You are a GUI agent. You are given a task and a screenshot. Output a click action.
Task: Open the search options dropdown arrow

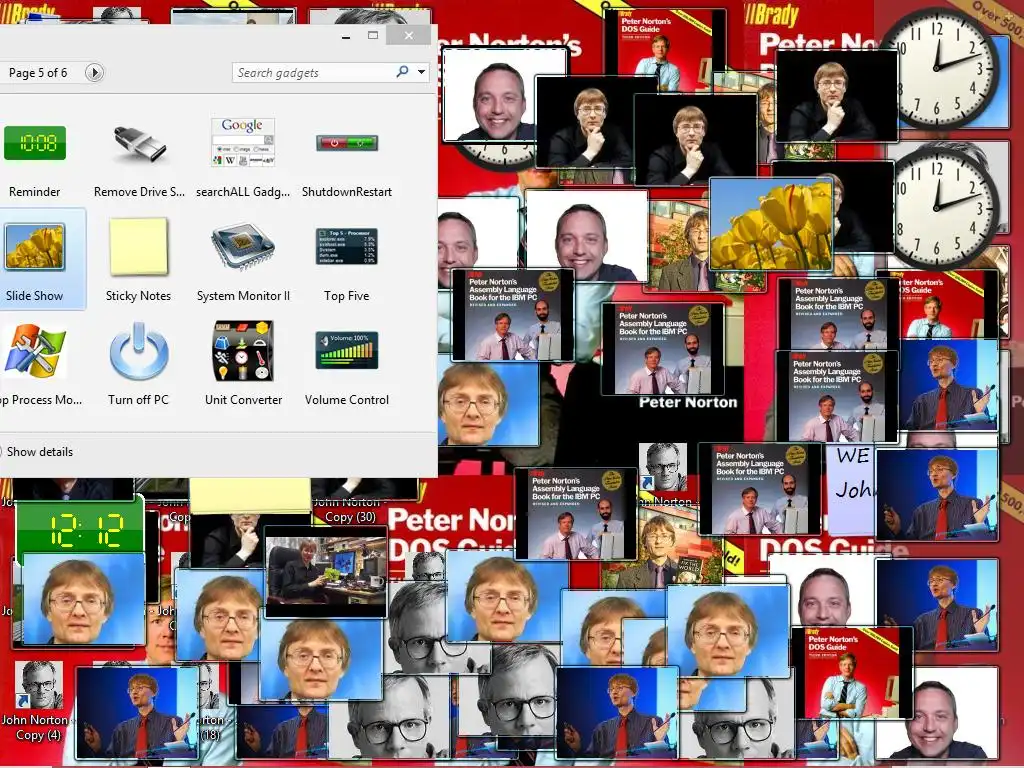(421, 72)
